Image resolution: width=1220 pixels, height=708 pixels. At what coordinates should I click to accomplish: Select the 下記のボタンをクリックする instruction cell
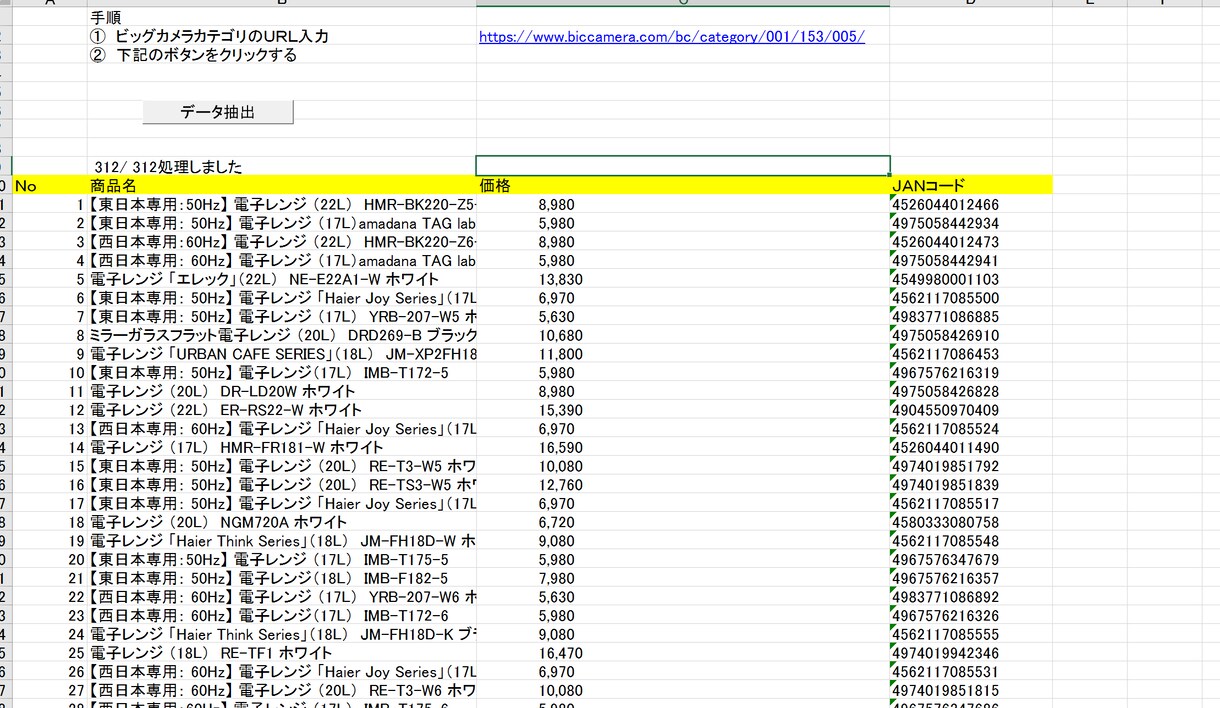tap(282, 55)
